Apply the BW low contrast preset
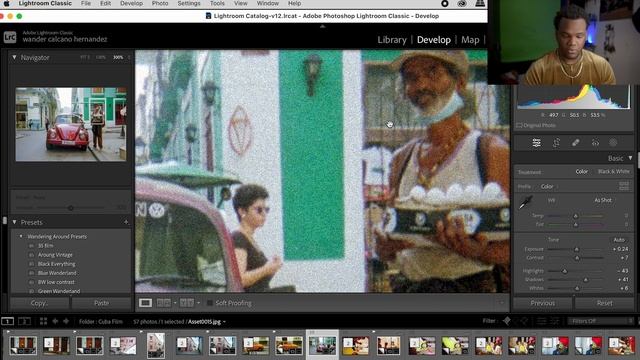Image resolution: width=640 pixels, height=360 pixels. 56,282
